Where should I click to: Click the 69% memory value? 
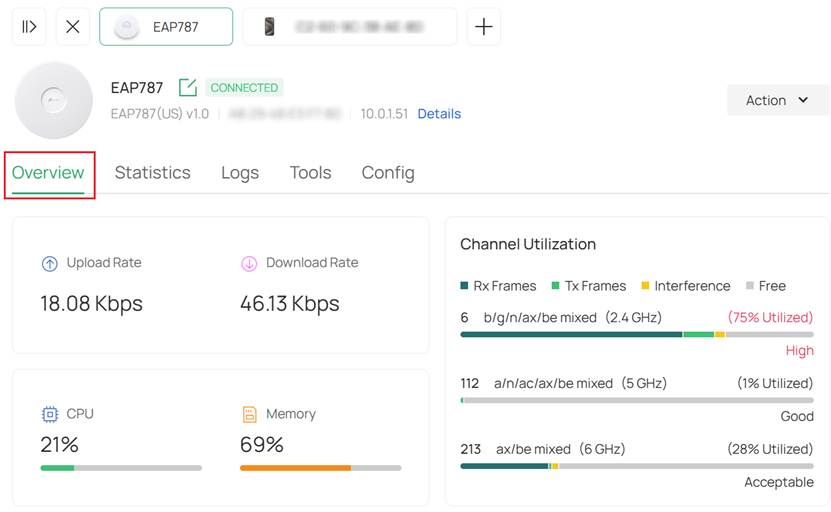(x=262, y=445)
